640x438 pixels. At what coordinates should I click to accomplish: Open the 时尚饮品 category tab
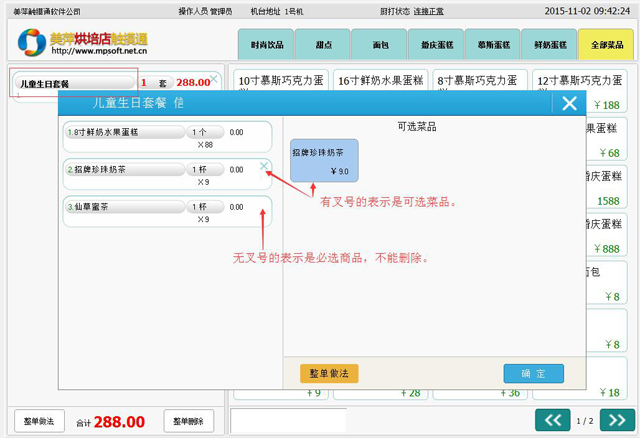[x=266, y=45]
